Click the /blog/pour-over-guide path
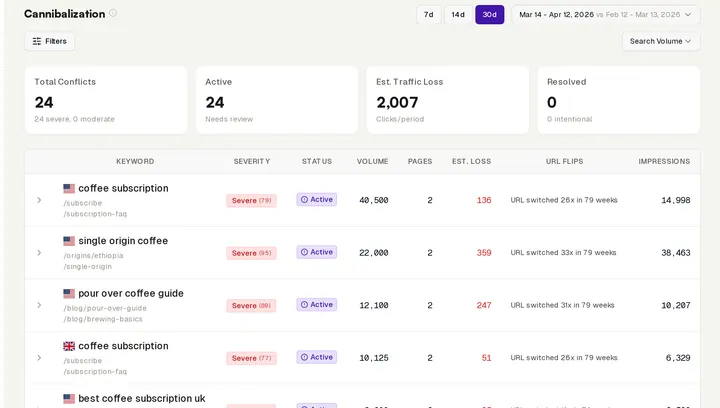This screenshot has height=408, width=720. (105, 308)
